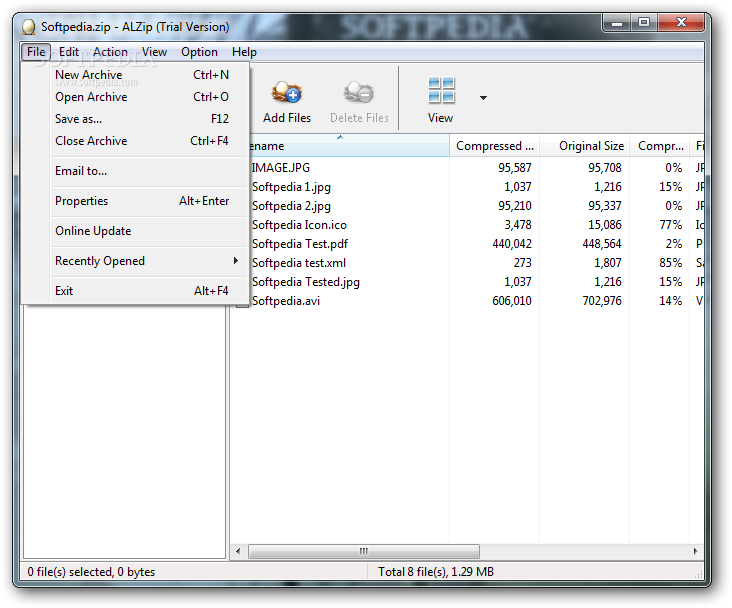Open the View dropdown arrow in toolbar

coord(483,98)
